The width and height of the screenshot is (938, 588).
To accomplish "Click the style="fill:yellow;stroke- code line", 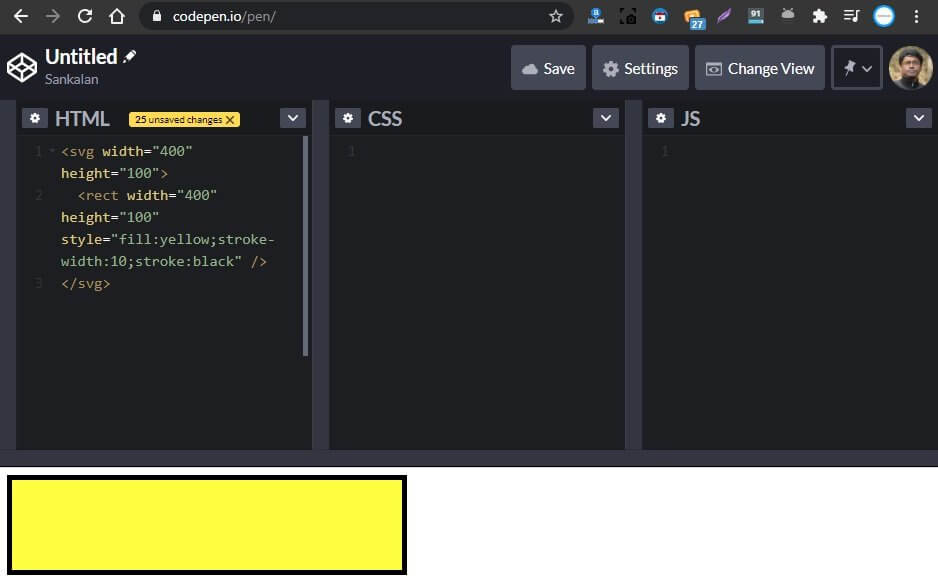I will 168,239.
